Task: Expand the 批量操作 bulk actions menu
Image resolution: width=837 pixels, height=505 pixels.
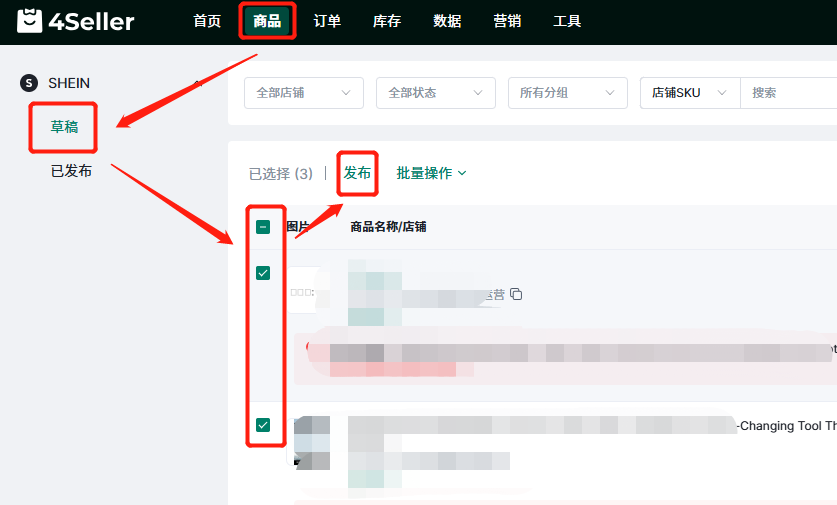Action: pos(431,173)
